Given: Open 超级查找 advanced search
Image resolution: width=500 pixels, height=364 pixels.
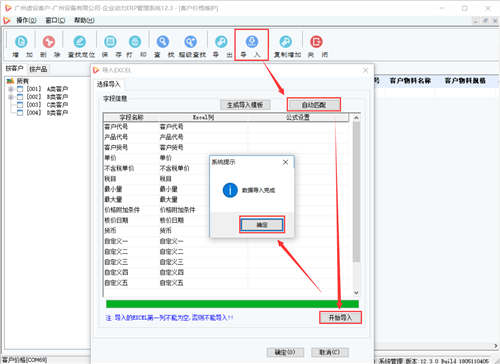Looking at the screenshot, I should pos(191,42).
